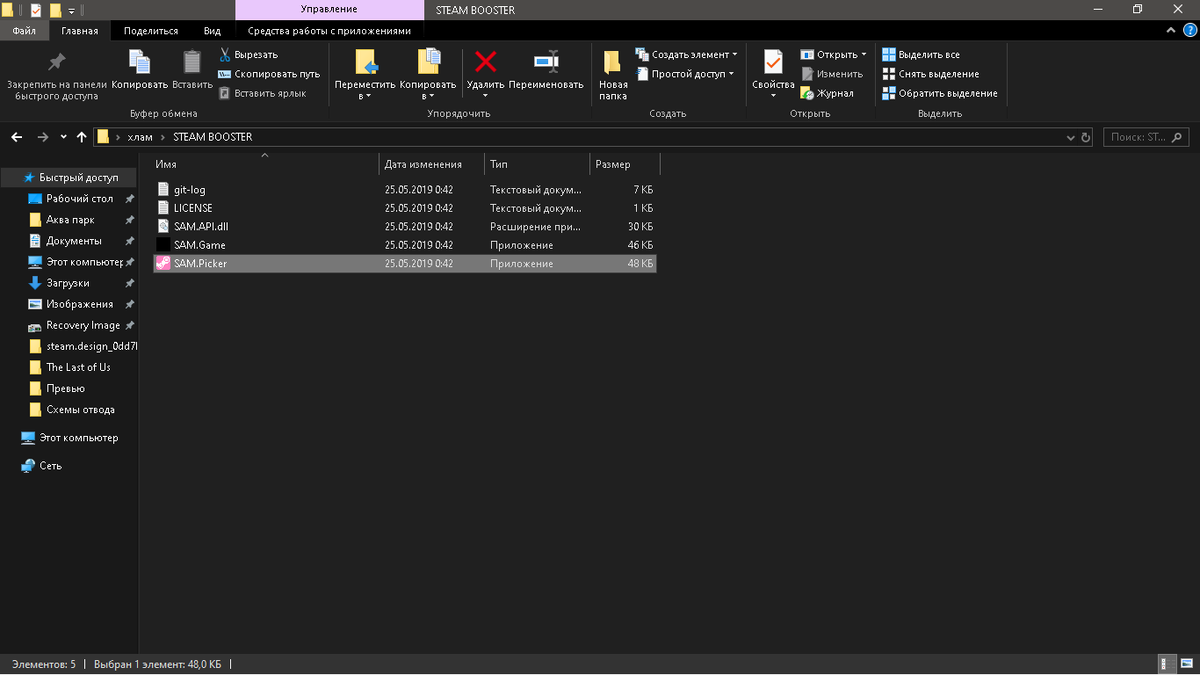Open Средства работы с приложениями tab
This screenshot has height=675, width=1200.
(x=329, y=31)
